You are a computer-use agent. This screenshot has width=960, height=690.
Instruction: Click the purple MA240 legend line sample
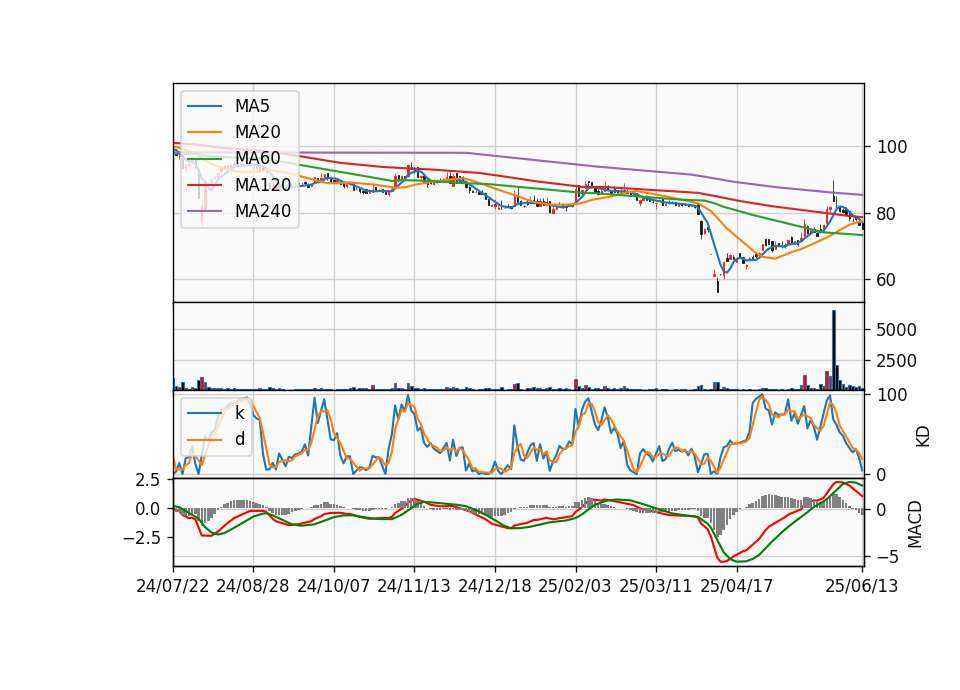coord(204,211)
